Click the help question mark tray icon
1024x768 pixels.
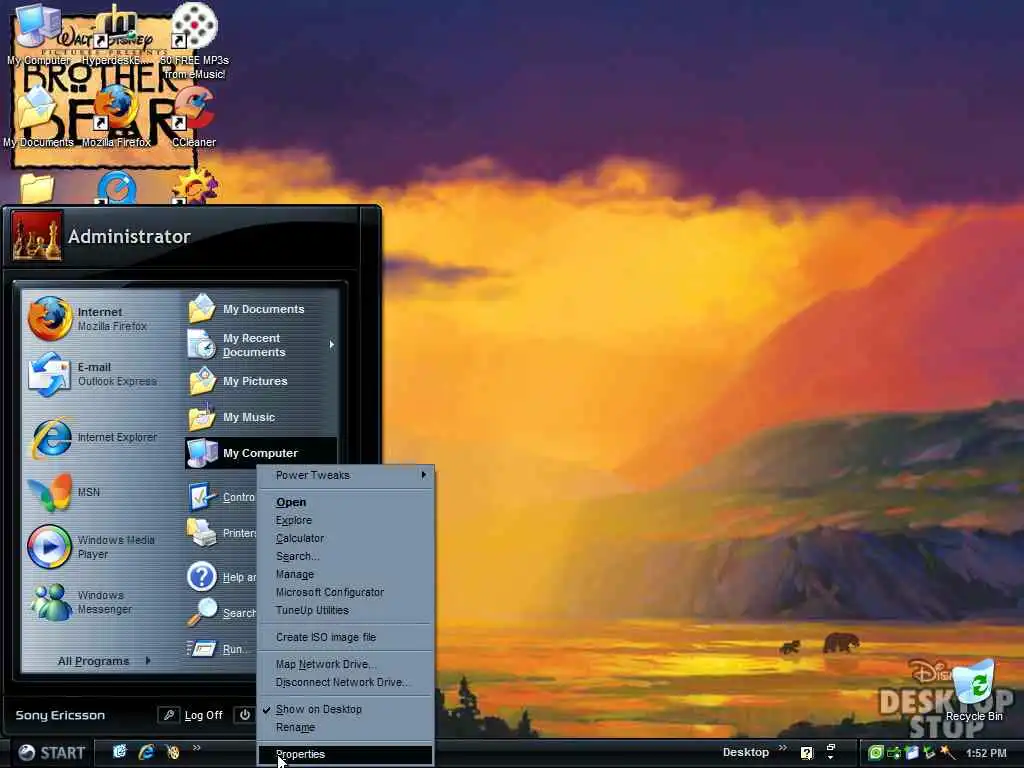click(x=807, y=753)
